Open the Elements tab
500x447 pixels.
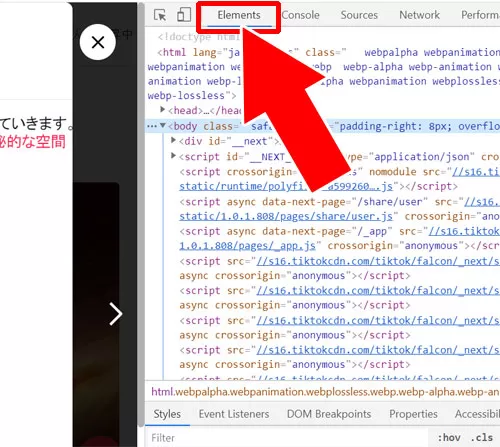click(x=239, y=15)
